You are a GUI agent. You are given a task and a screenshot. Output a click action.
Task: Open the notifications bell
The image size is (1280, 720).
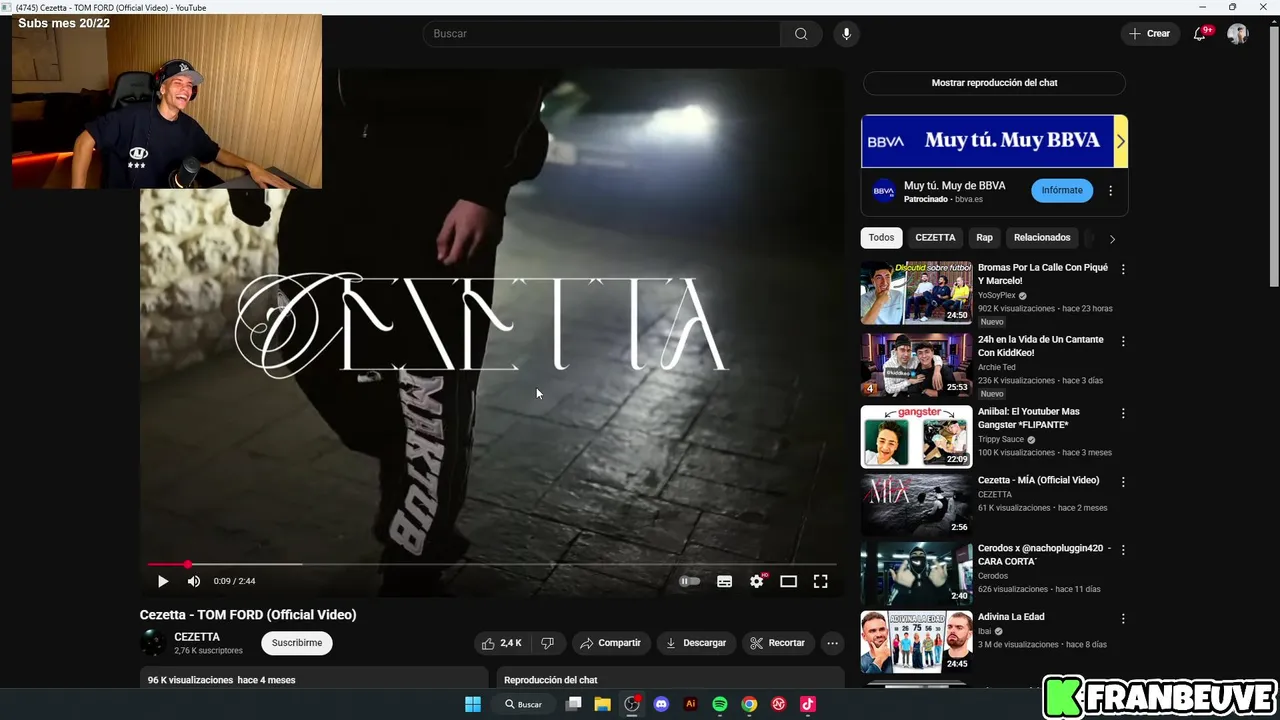[1200, 34]
